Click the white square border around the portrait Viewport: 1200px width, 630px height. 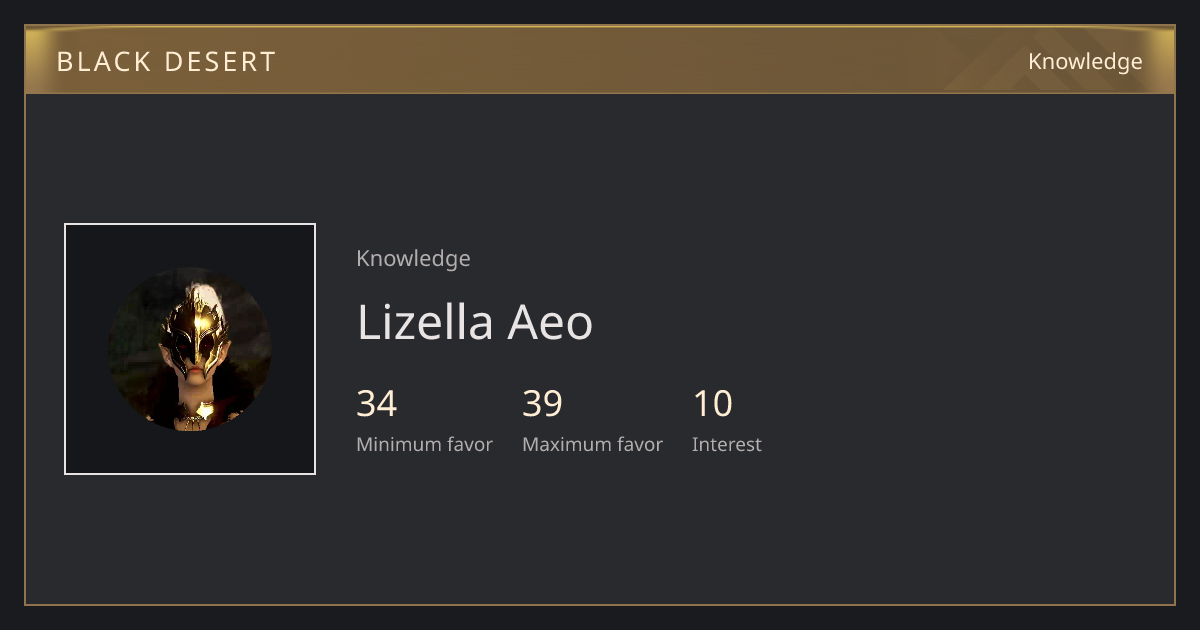190,225
